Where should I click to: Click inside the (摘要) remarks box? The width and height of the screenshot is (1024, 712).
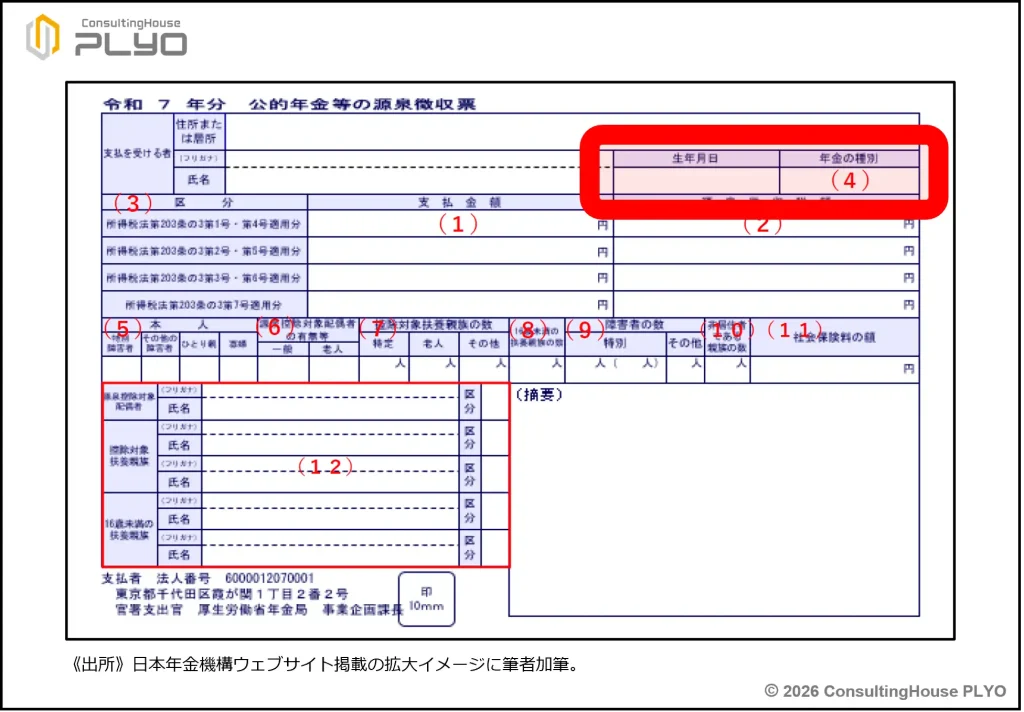[x=713, y=500]
